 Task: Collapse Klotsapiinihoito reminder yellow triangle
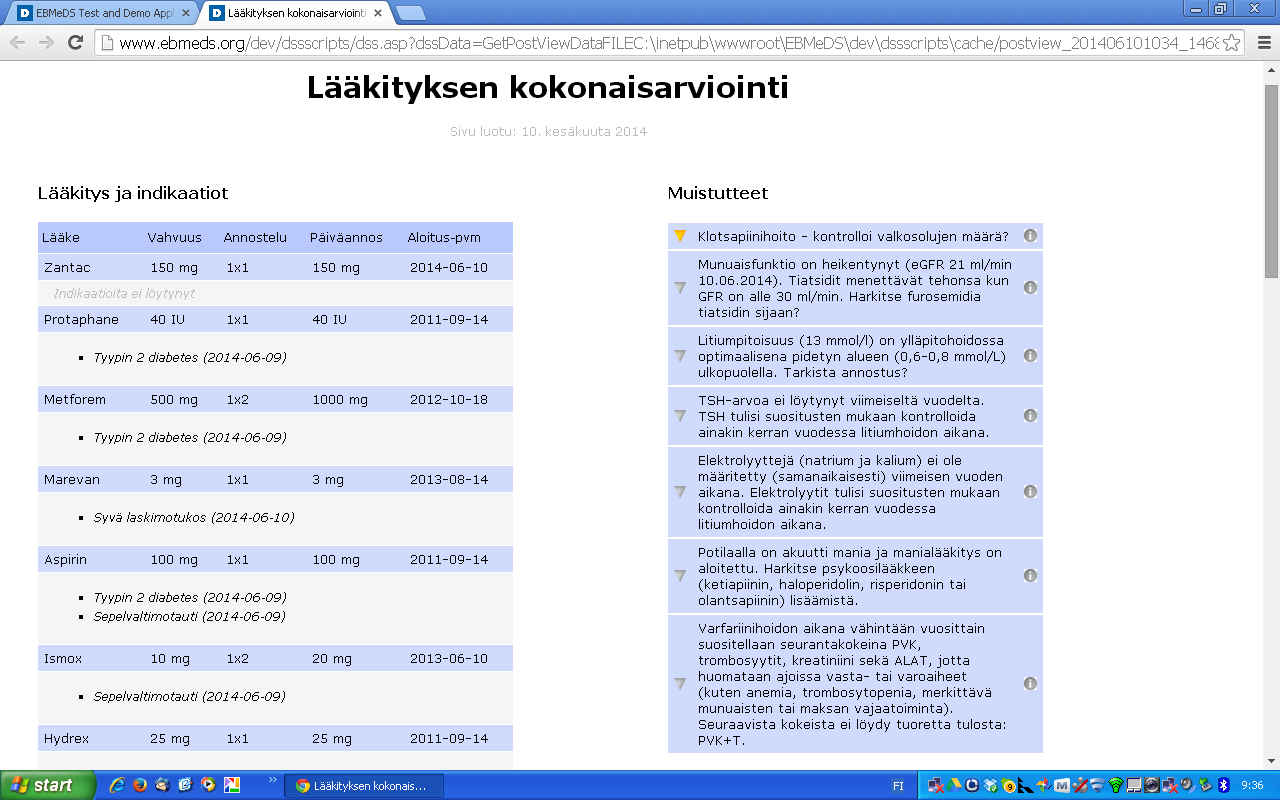pos(680,236)
